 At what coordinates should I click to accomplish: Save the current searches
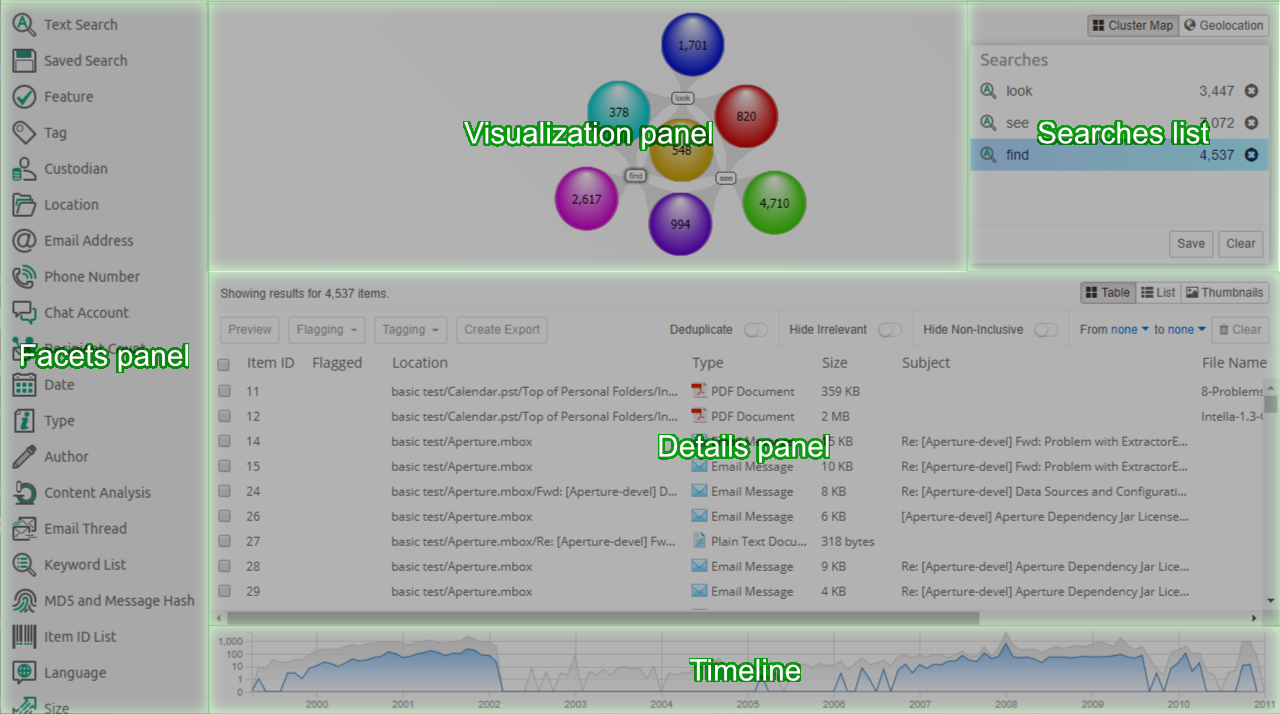tap(1191, 243)
